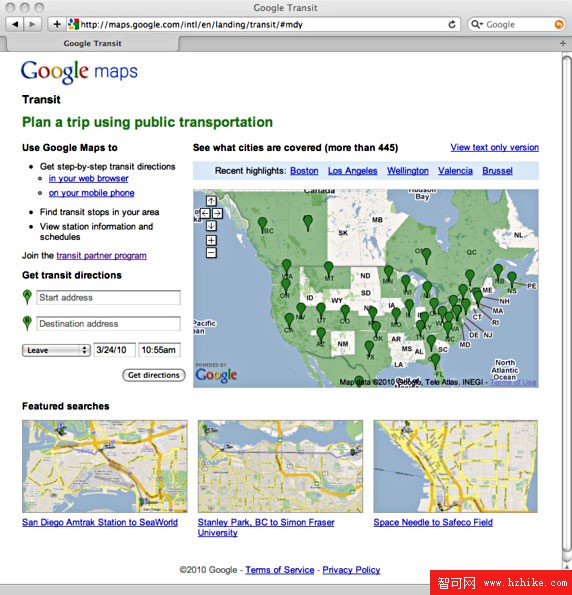Select the Google Transit tab
This screenshot has width=572, height=595.
93,44
